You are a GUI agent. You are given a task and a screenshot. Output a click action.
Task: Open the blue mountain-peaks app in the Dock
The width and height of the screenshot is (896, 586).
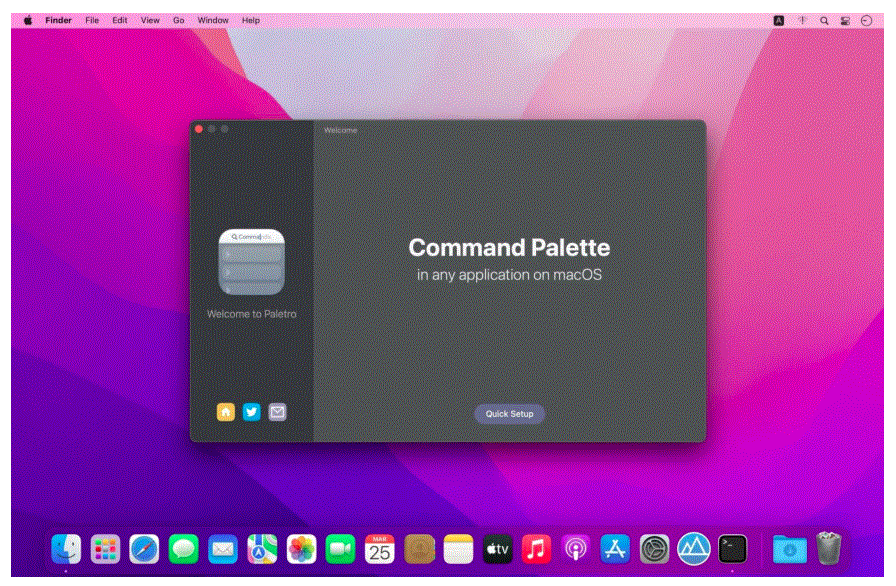click(694, 549)
